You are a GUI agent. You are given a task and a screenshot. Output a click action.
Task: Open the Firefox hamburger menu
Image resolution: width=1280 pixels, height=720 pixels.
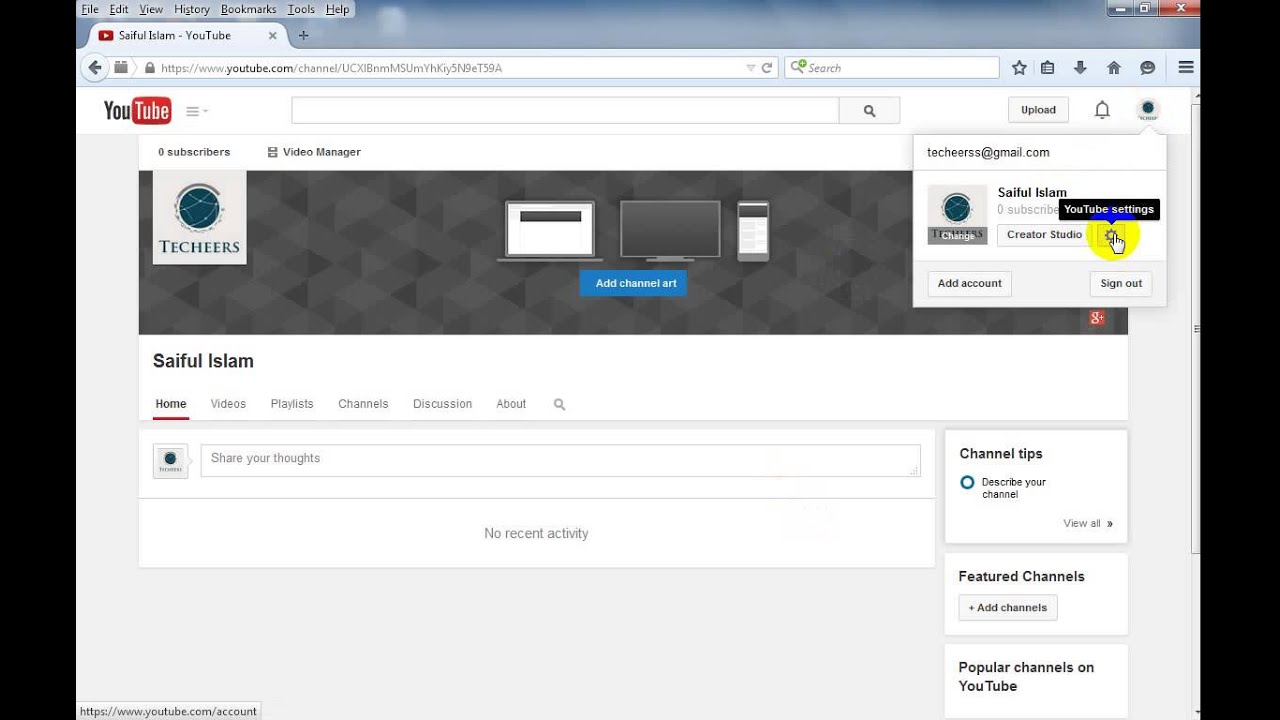coord(1186,68)
